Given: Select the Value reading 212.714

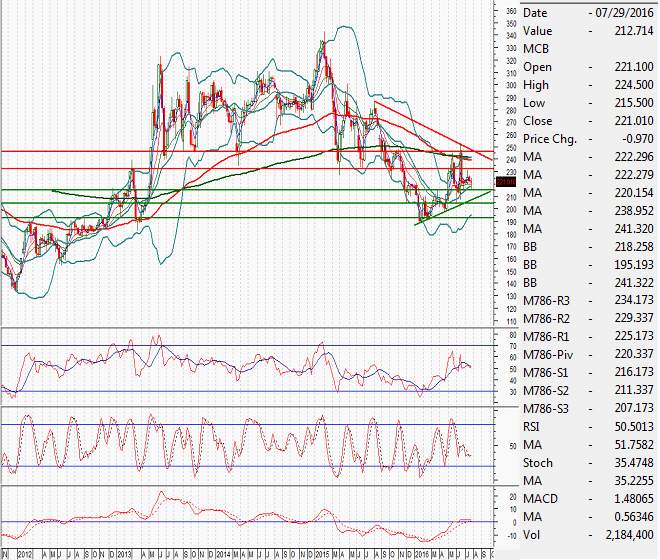Looking at the screenshot, I should pyautogui.click(x=633, y=31).
